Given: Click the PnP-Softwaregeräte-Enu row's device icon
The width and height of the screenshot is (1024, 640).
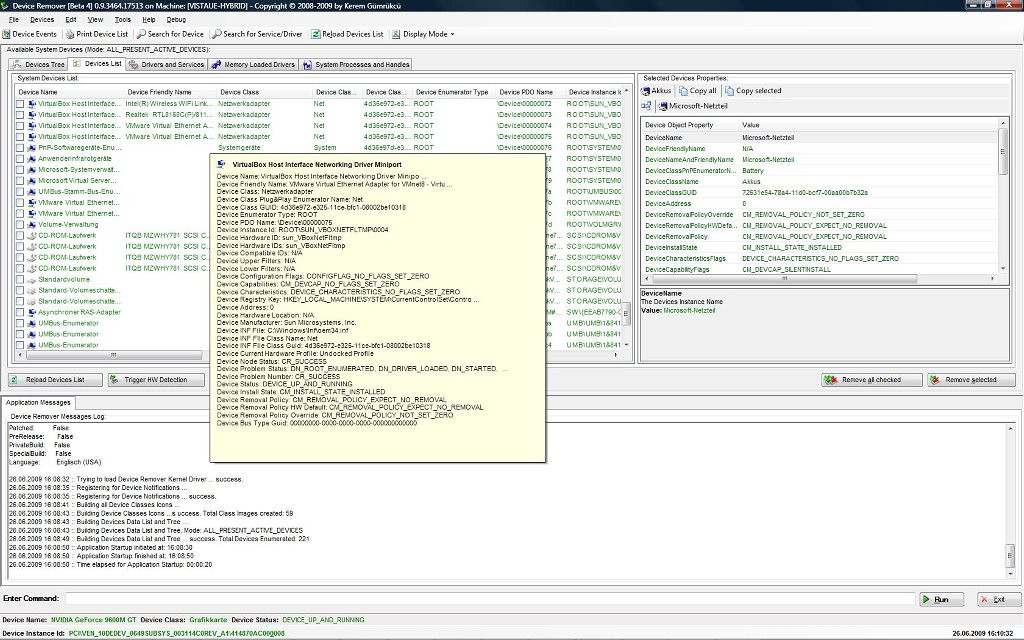Looking at the screenshot, I should [31, 148].
